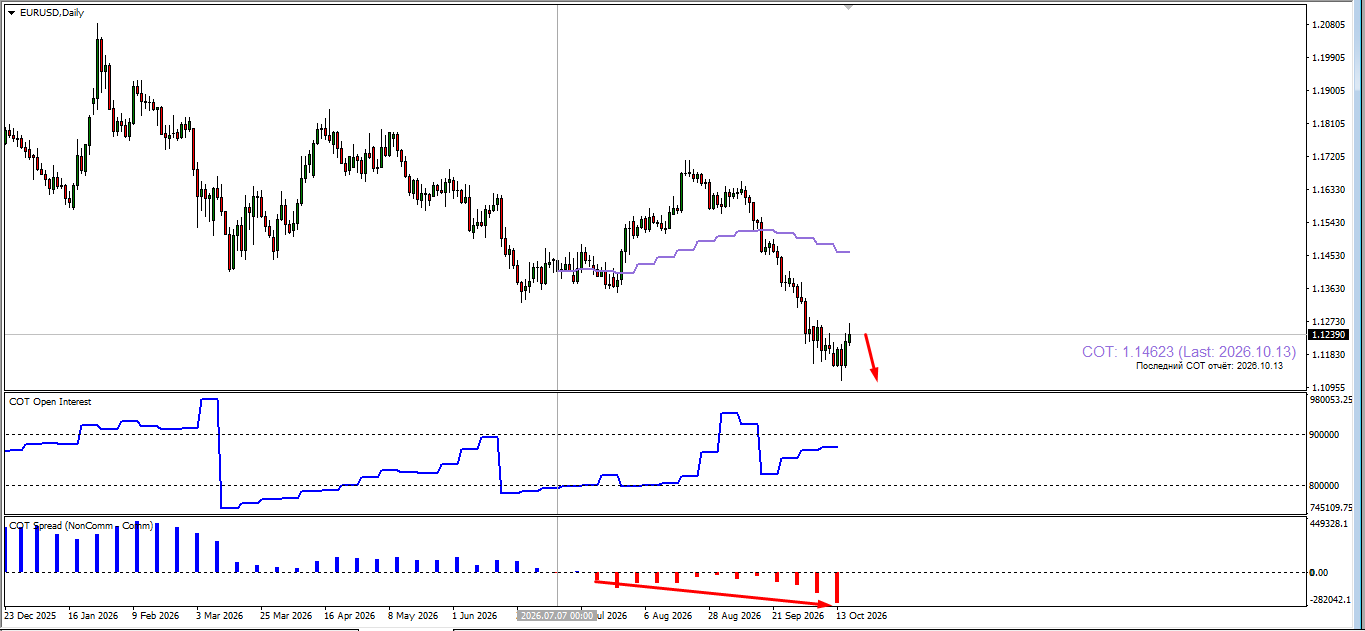Click the 25 Mar 2026 date label
1365x631 pixels.
coord(287,616)
